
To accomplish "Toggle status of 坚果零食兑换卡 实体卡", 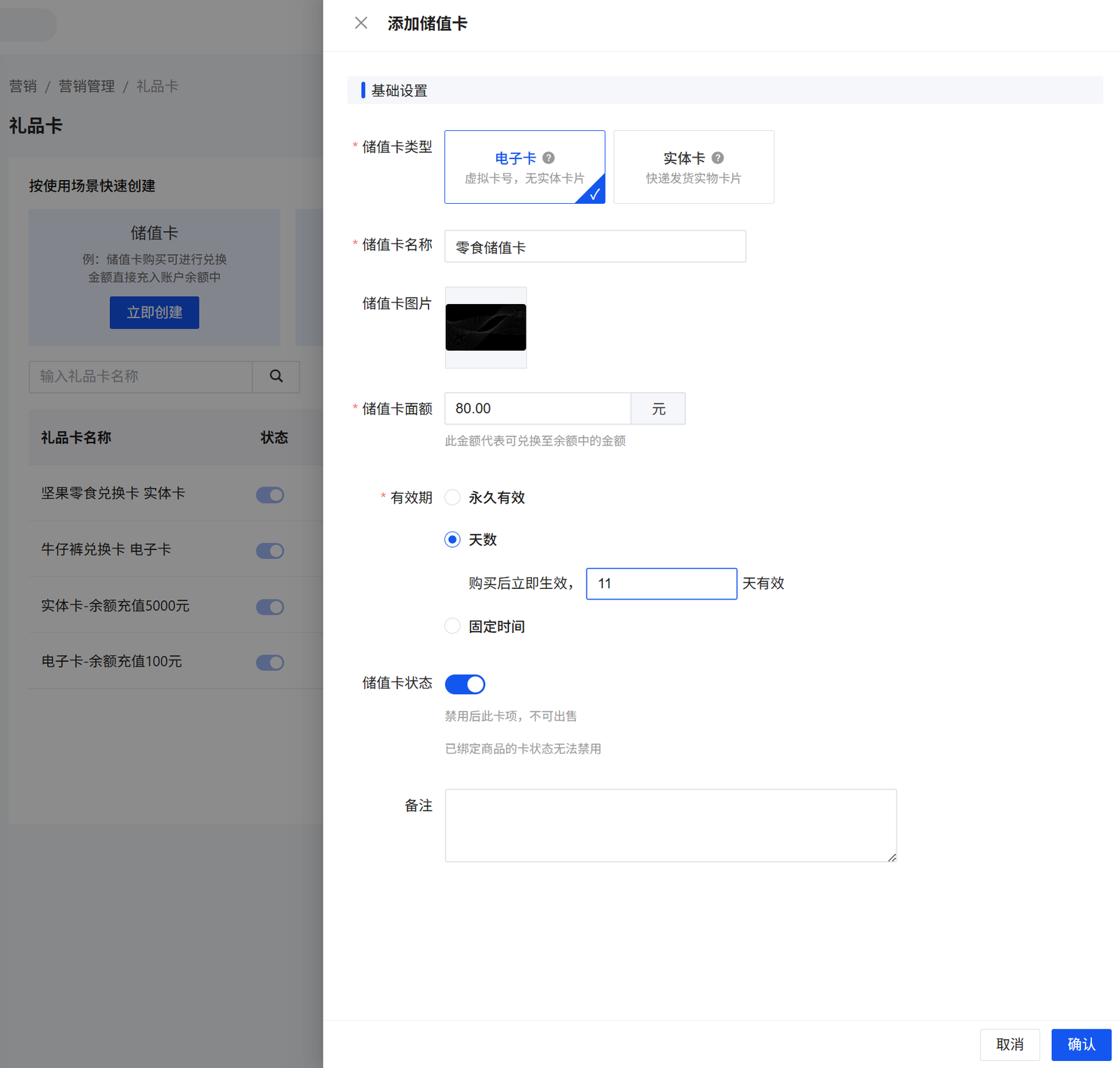I will (270, 495).
